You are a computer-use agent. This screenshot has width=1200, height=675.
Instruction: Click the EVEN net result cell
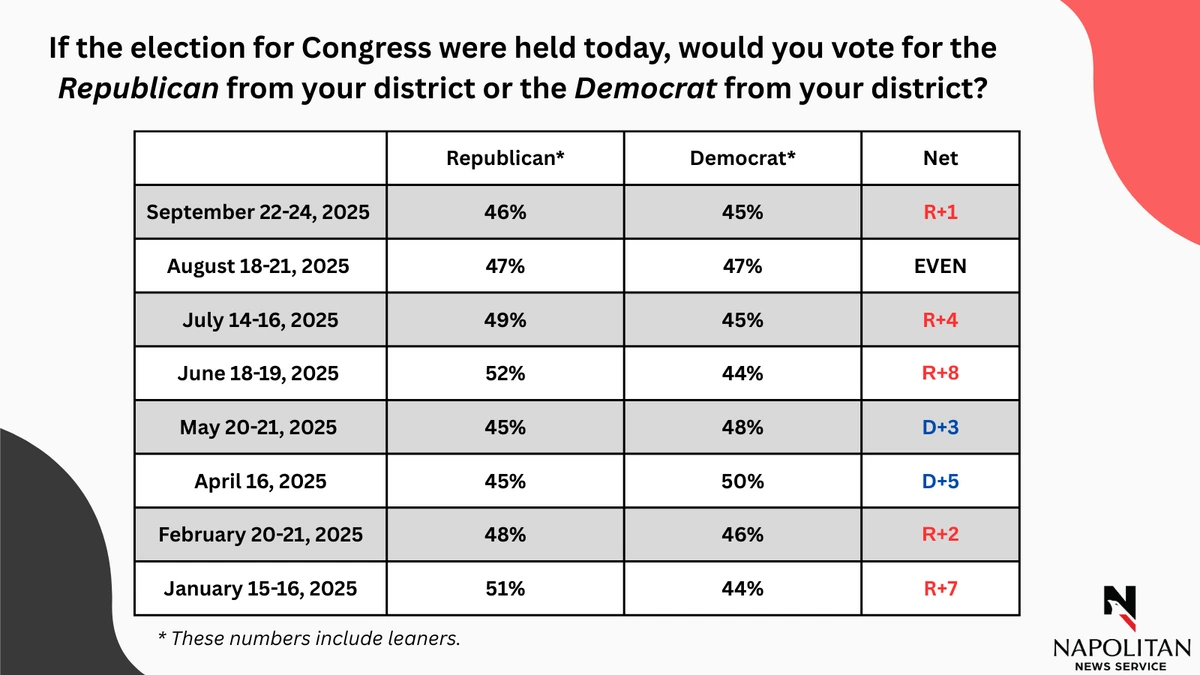[x=941, y=266]
